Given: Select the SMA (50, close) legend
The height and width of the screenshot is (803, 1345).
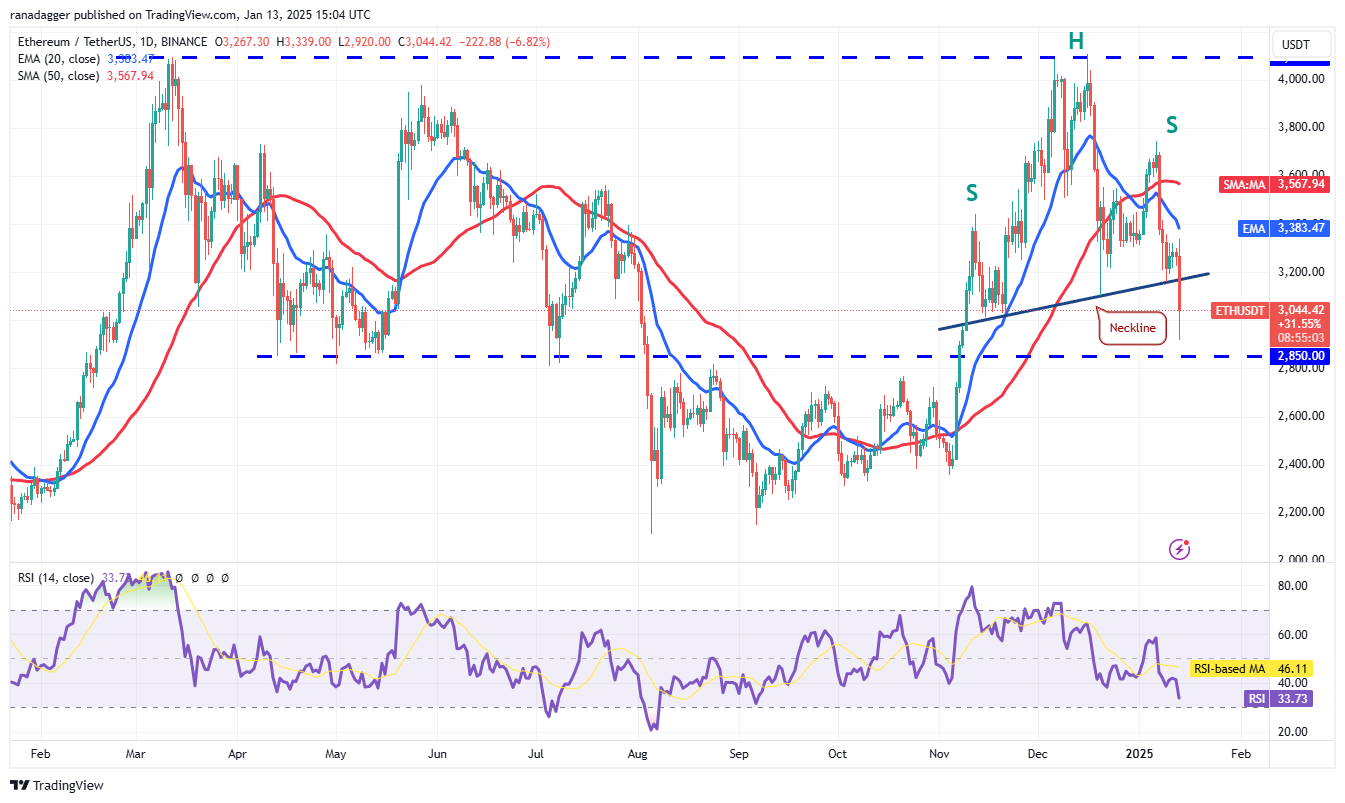Looking at the screenshot, I should [58, 75].
